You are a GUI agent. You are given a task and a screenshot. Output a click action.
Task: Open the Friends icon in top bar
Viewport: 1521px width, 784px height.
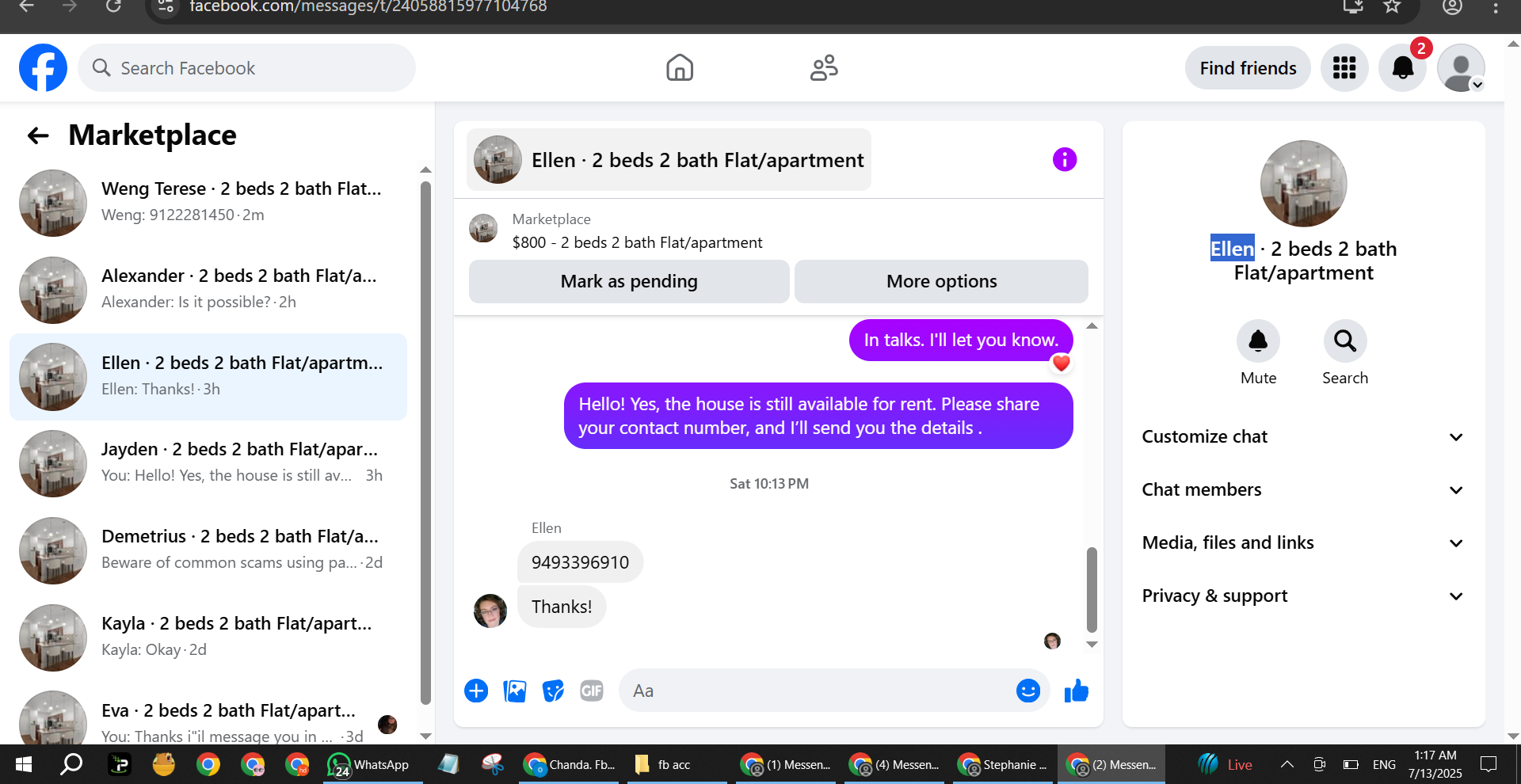(x=824, y=68)
